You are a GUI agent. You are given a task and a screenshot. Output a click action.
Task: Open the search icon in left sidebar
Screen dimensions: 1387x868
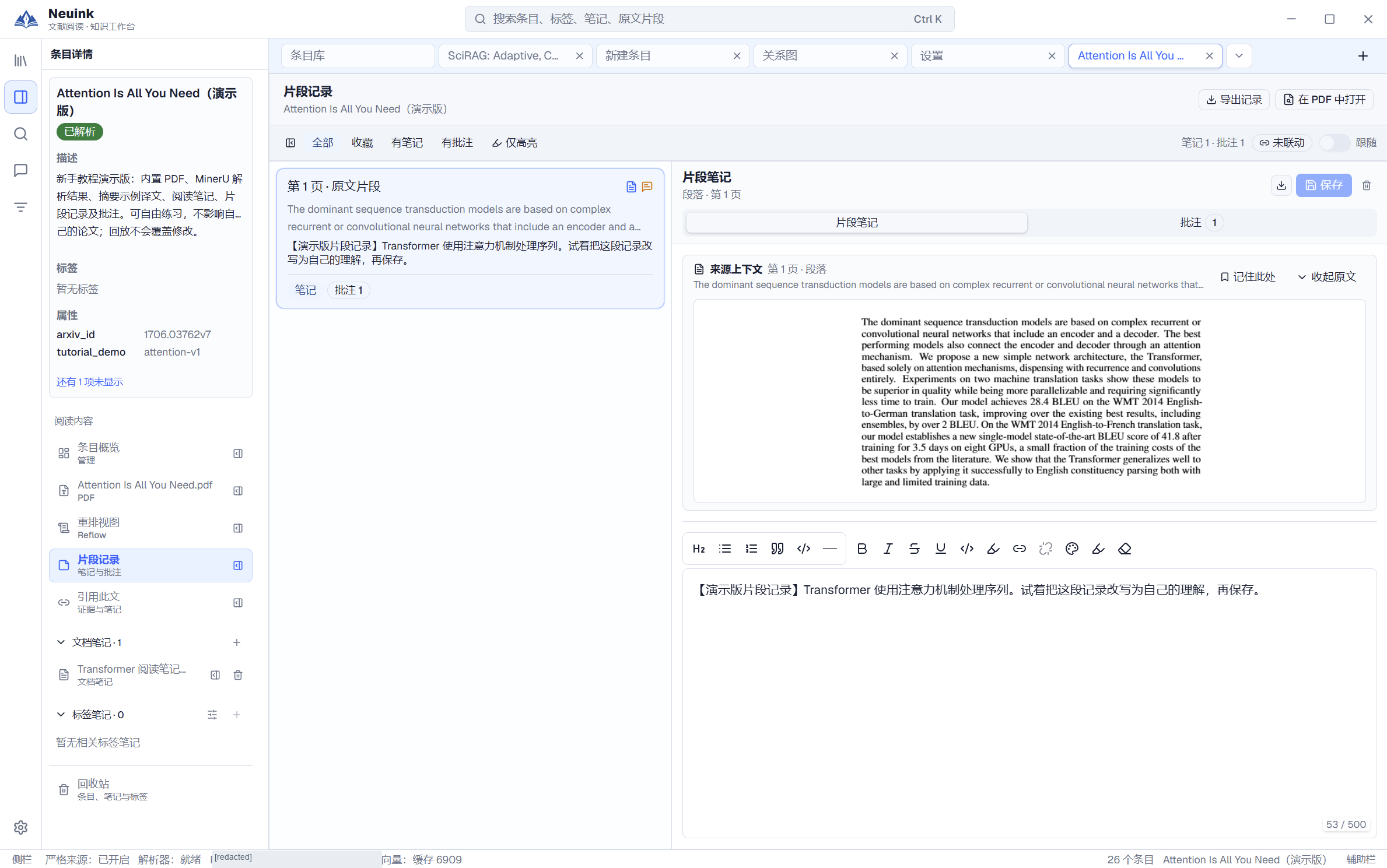(x=20, y=134)
